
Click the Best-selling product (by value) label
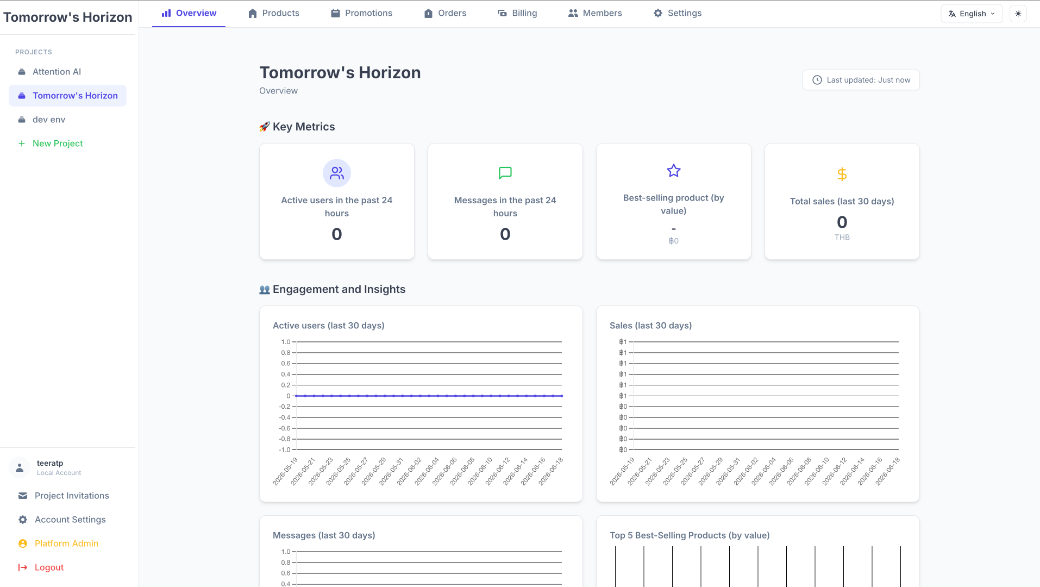(674, 204)
